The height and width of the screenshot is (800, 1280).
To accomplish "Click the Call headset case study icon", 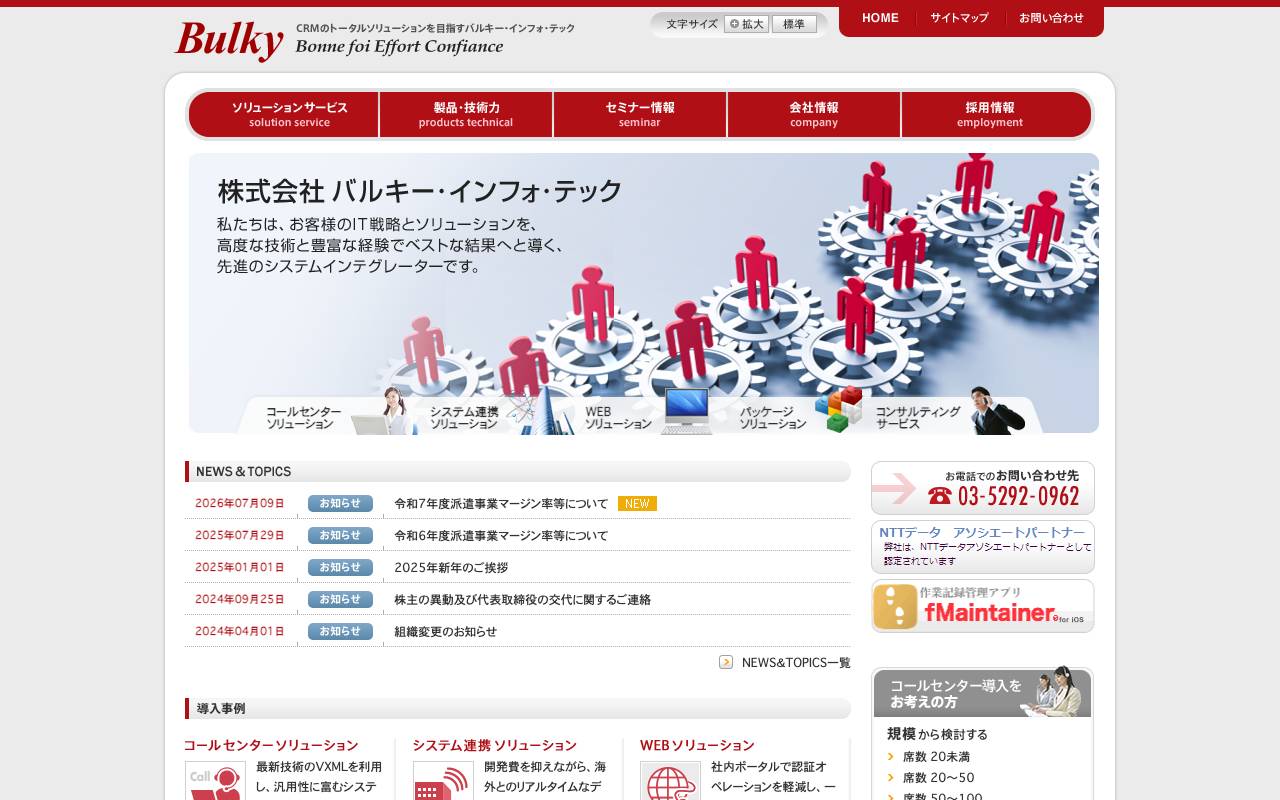I will [x=215, y=781].
